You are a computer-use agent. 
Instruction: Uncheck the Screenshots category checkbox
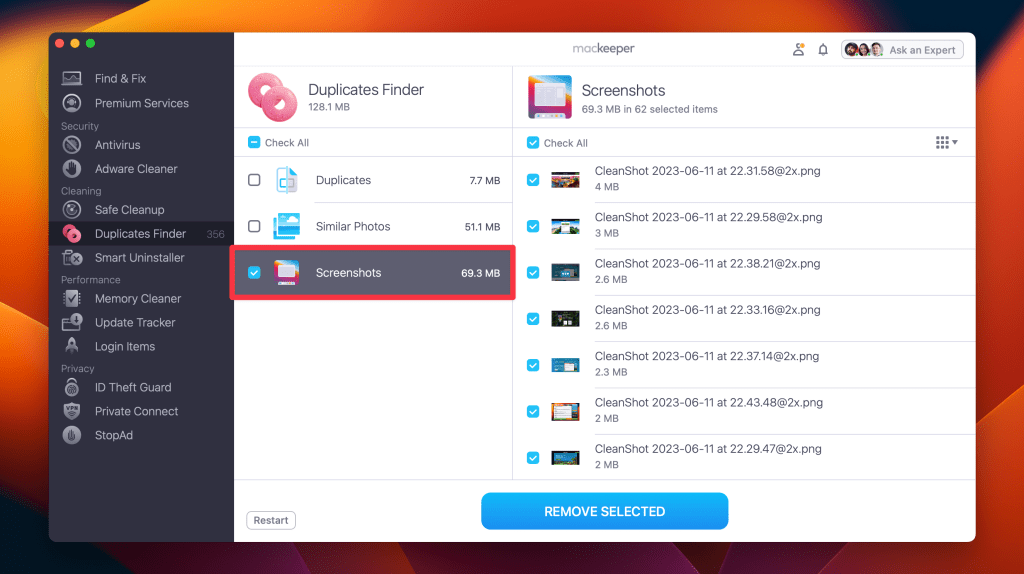point(254,273)
